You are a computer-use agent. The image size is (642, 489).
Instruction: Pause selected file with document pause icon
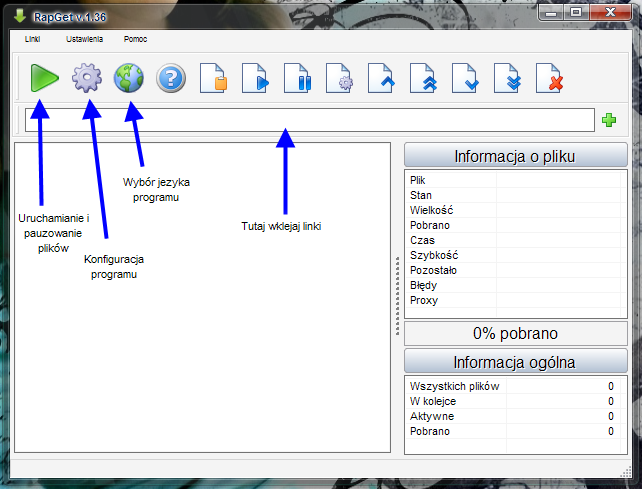tap(298, 78)
